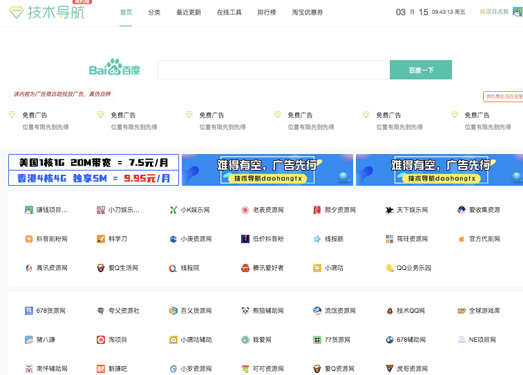The image size is (523, 375).
Task: Focus the Baidu search input field
Action: click(274, 70)
